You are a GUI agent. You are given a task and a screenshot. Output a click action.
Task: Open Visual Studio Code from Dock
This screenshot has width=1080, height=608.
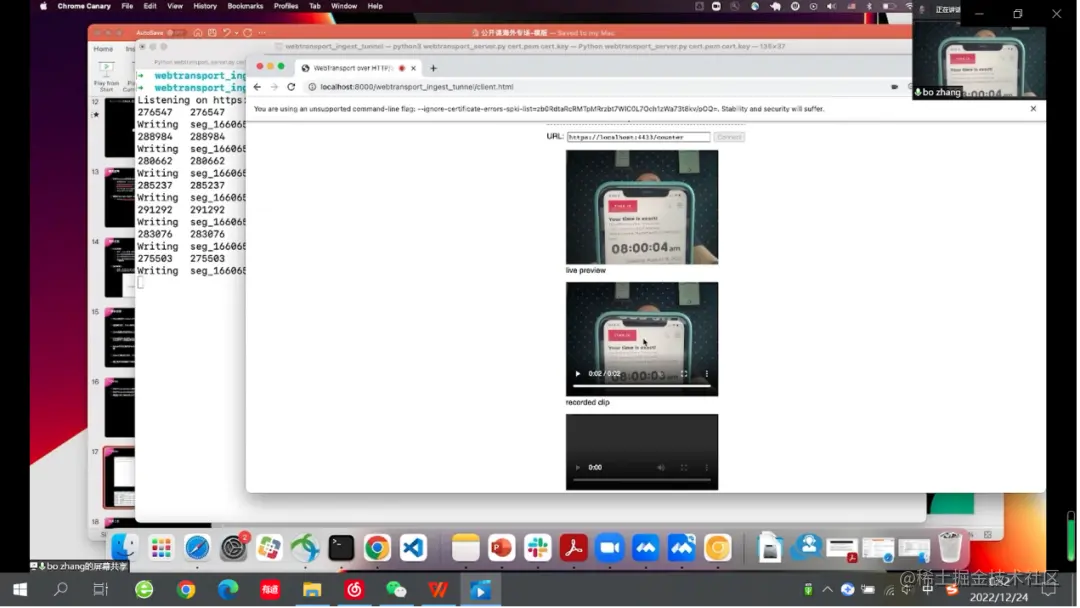413,548
